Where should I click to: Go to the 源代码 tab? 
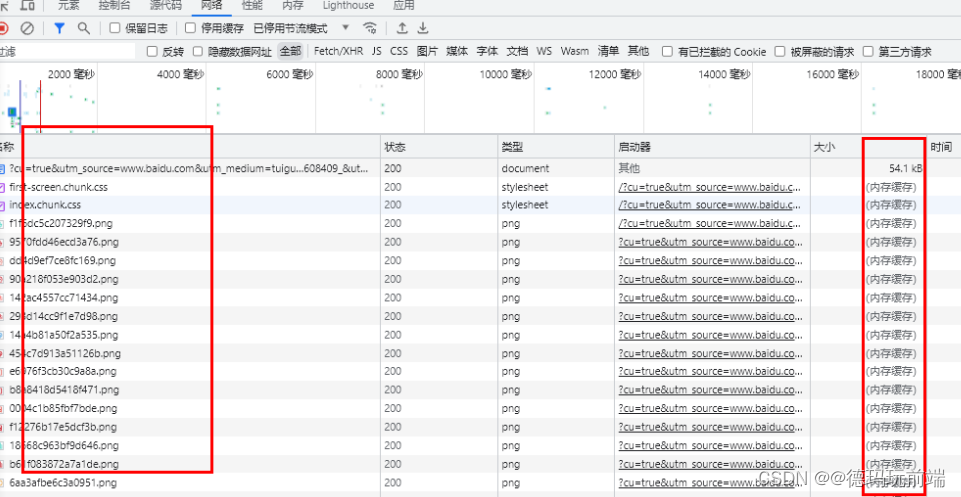tap(165, 6)
